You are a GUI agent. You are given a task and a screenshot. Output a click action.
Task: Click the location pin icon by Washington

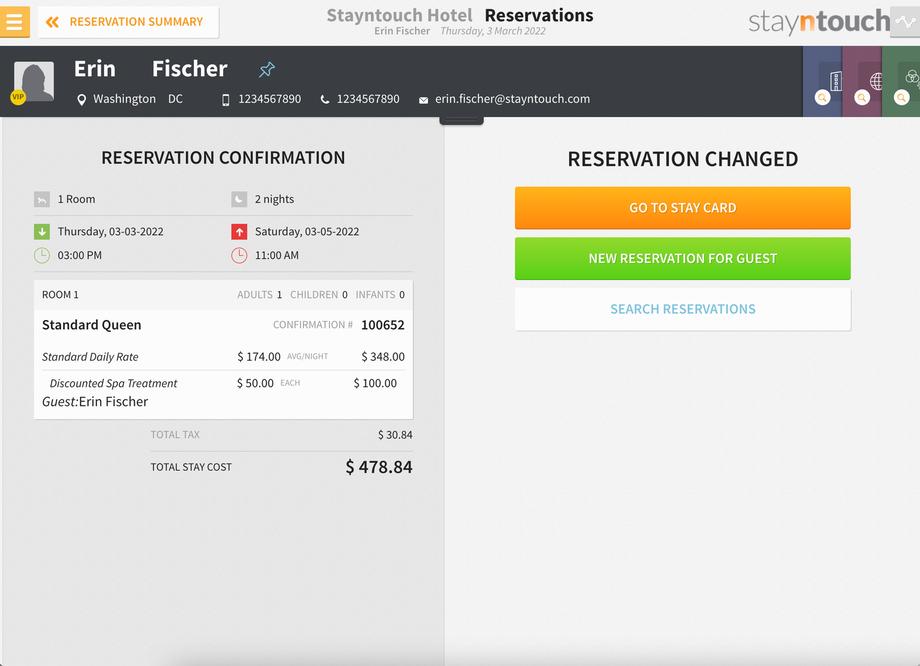click(x=82, y=100)
